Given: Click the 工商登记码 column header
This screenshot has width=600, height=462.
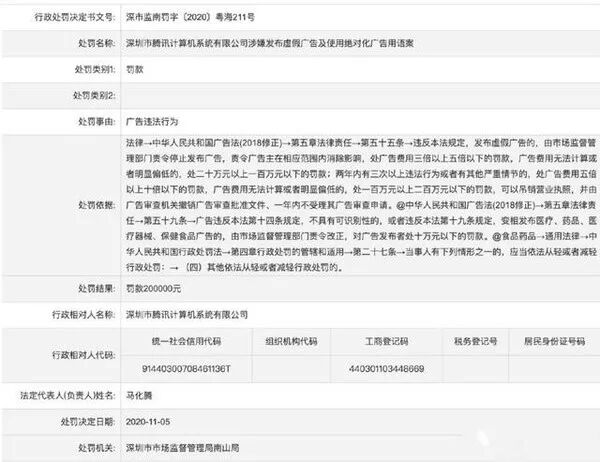Looking at the screenshot, I should click(x=386, y=341).
